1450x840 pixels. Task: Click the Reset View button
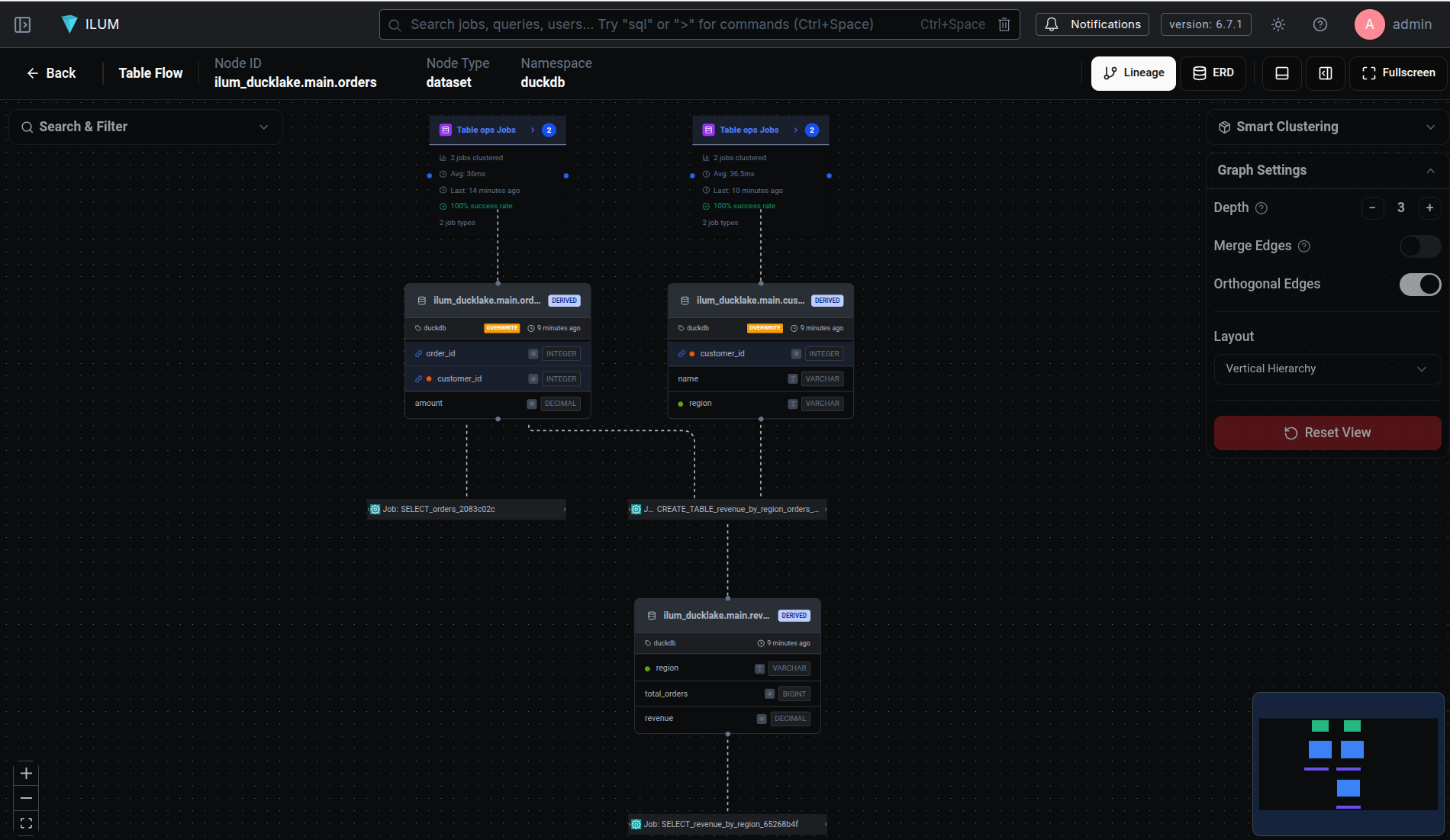tap(1327, 433)
